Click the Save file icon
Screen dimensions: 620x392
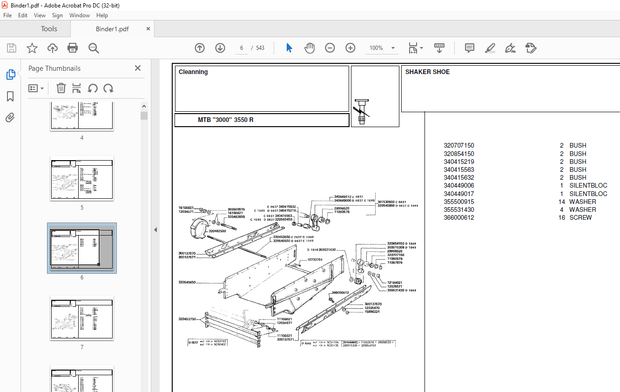pyautogui.click(x=11, y=48)
